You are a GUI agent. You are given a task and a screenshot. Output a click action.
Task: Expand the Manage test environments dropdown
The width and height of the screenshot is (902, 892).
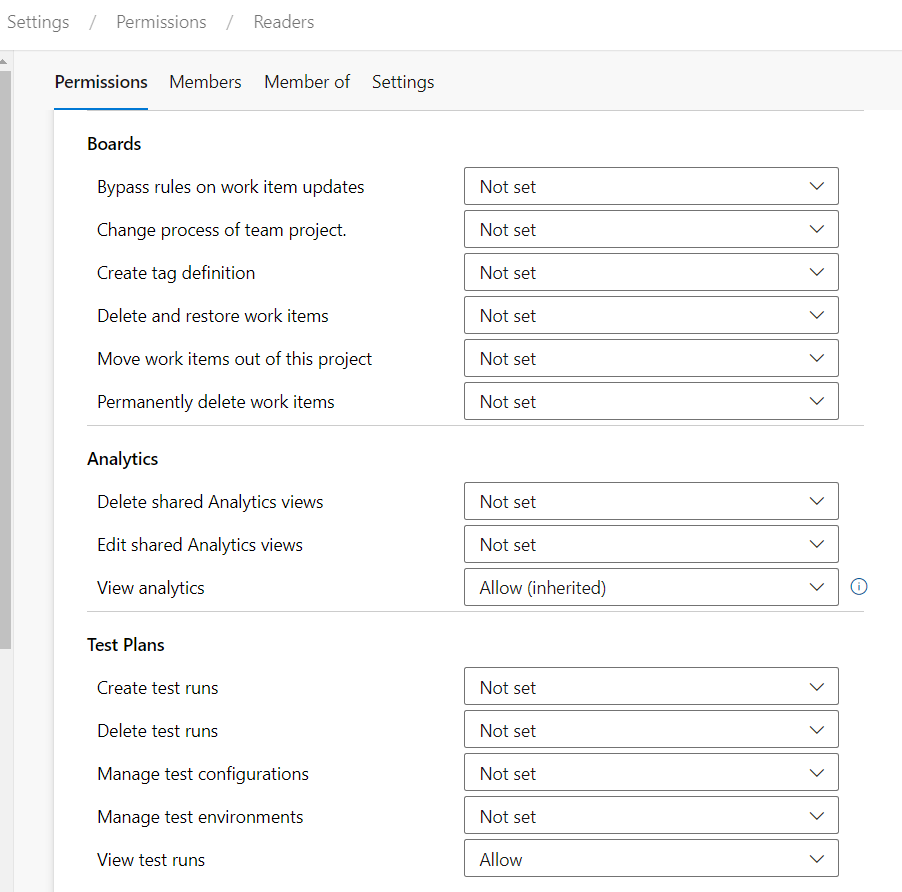651,817
